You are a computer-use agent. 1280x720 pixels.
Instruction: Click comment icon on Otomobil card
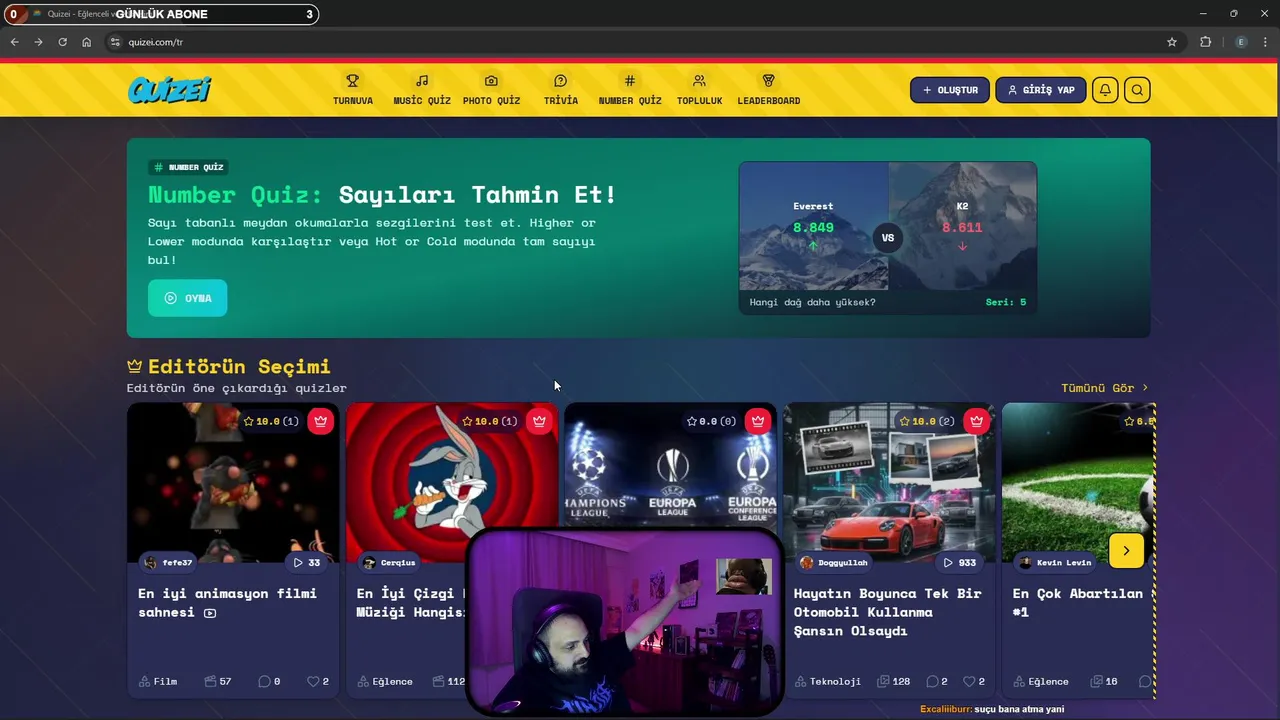(937, 681)
